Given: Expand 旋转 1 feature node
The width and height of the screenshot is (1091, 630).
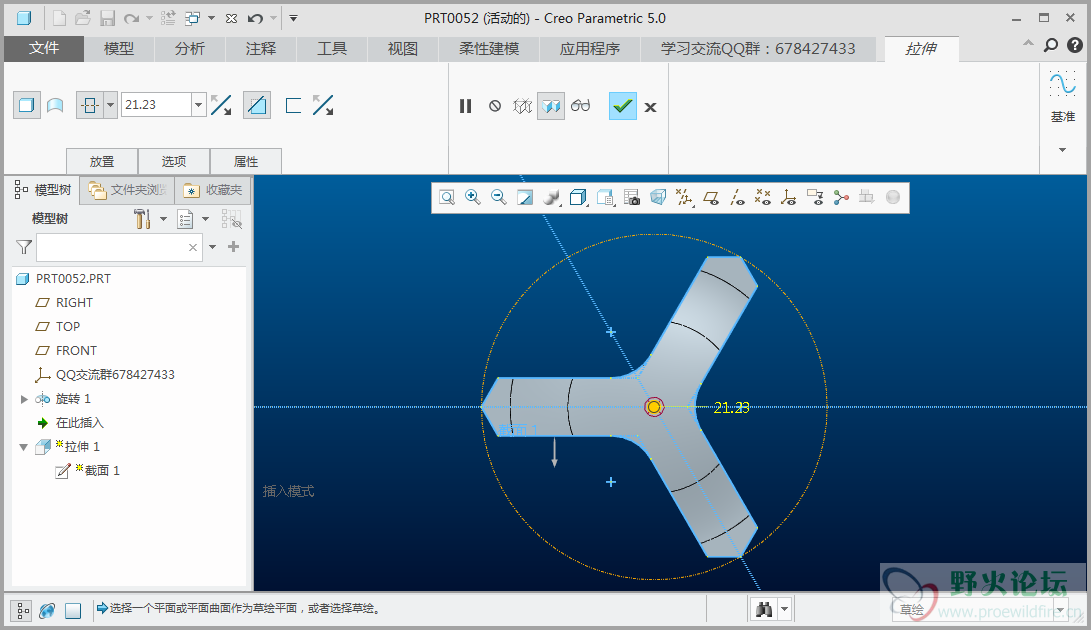Looking at the screenshot, I should click(24, 399).
